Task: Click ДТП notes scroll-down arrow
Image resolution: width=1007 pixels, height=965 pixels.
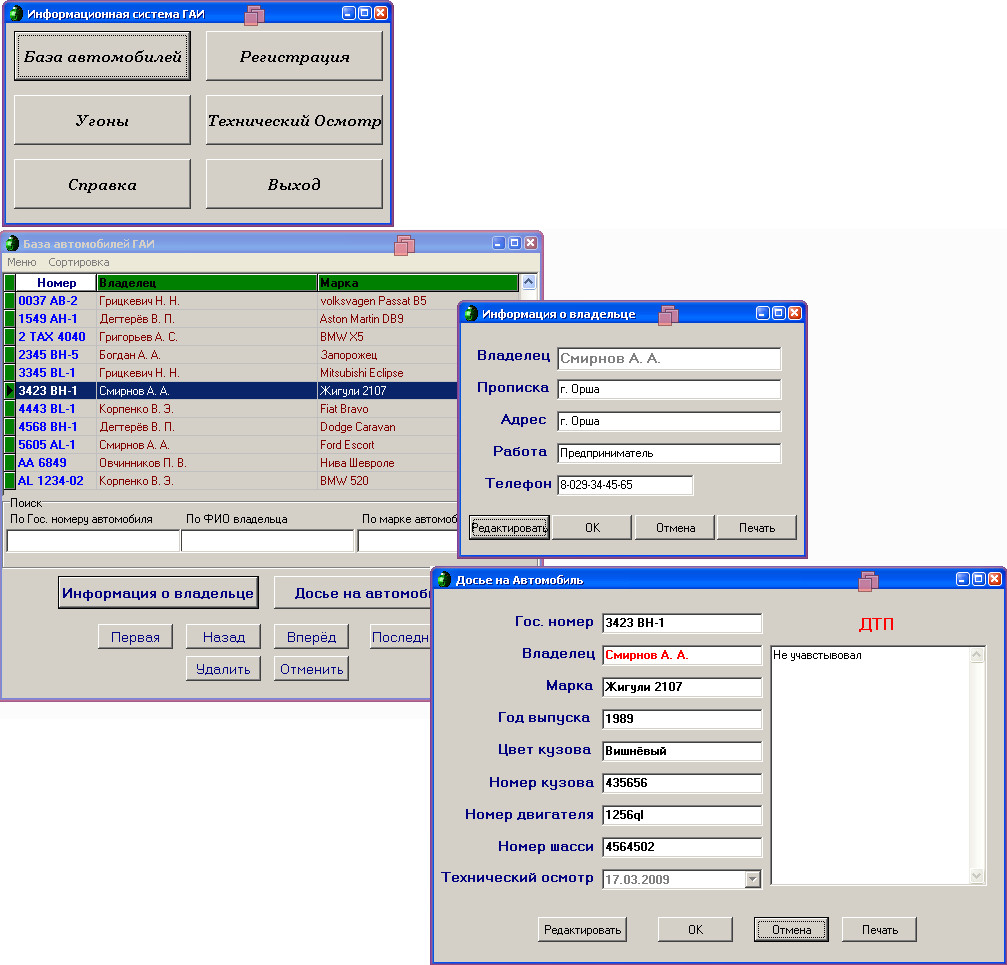Action: point(977,876)
